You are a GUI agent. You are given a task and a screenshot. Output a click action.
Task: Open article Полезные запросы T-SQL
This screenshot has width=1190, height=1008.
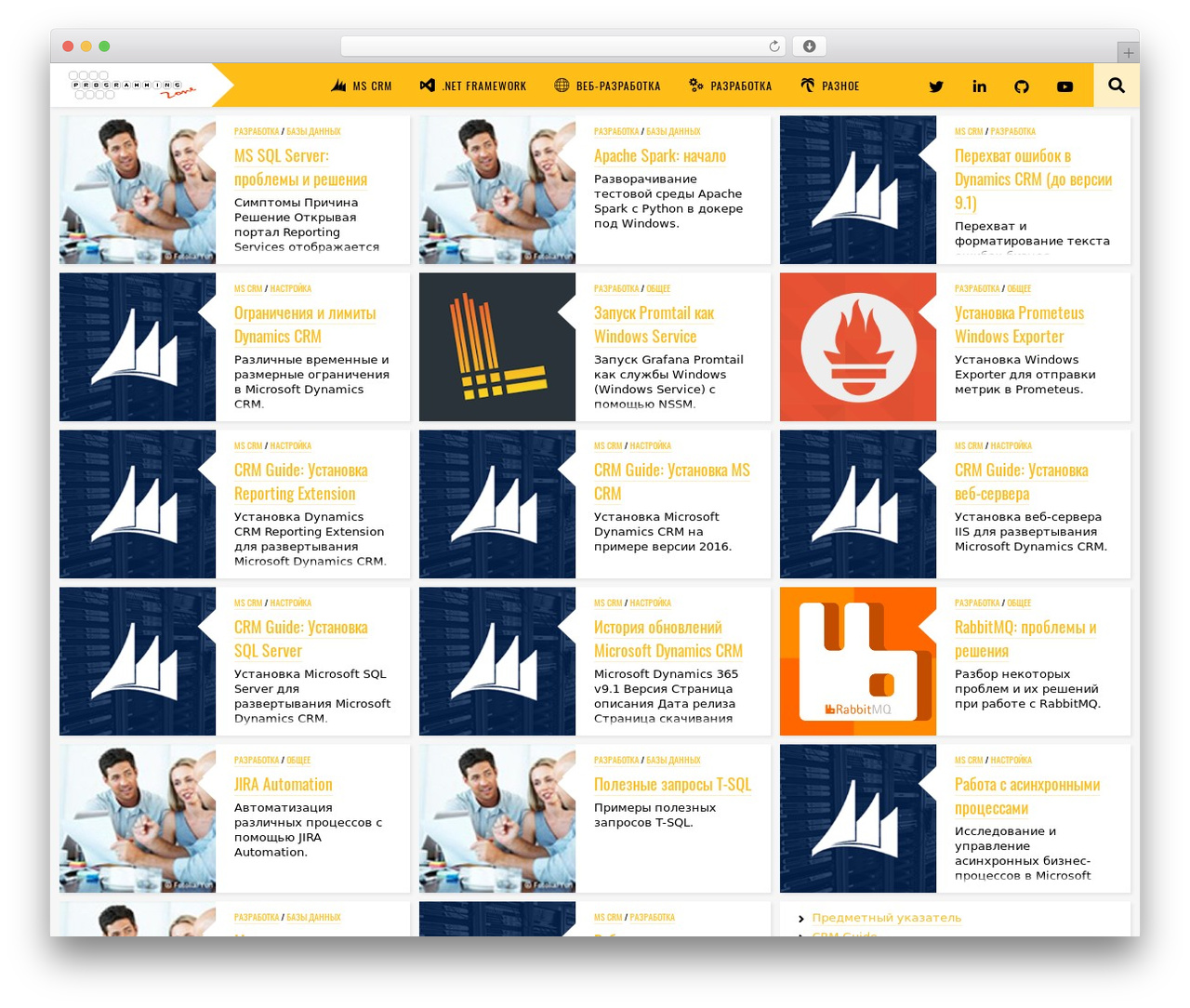(x=672, y=785)
